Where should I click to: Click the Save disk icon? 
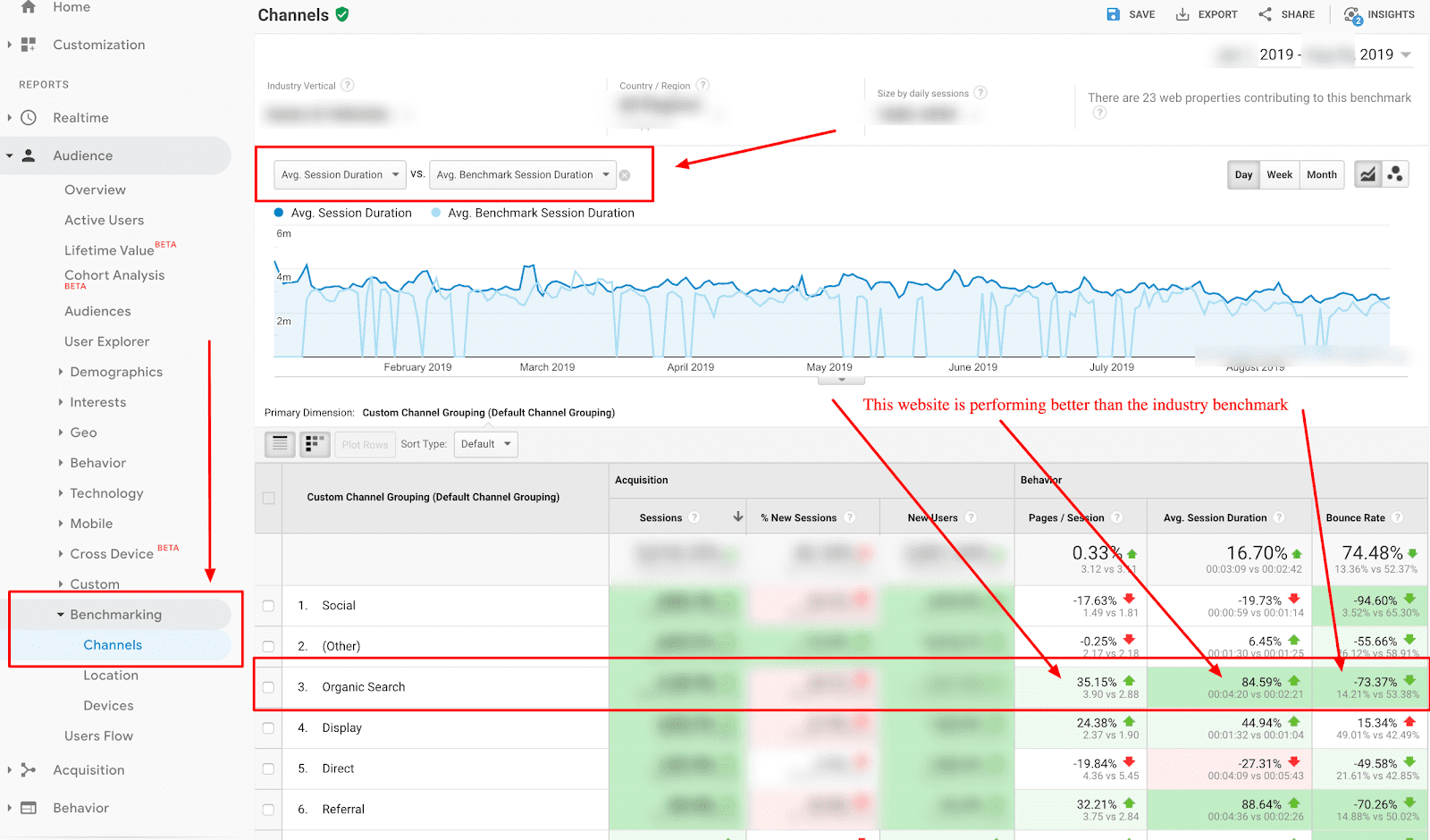[1114, 14]
